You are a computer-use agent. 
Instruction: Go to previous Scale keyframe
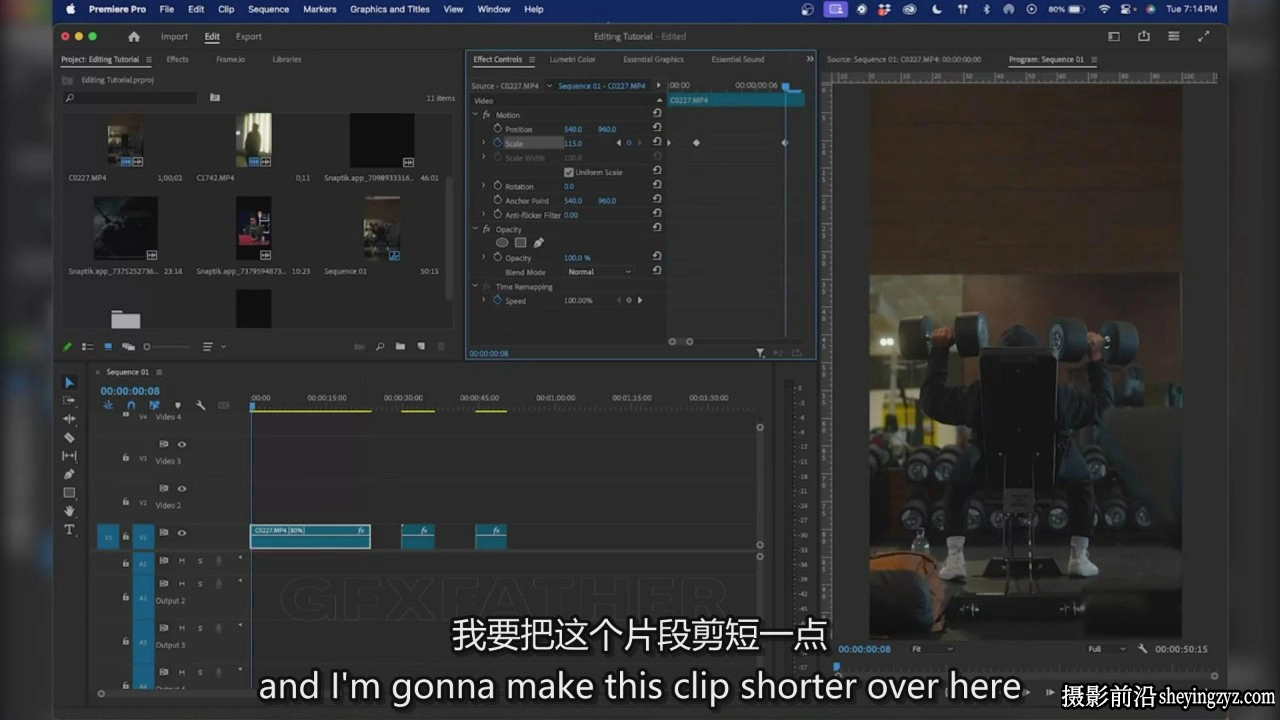[x=618, y=143]
